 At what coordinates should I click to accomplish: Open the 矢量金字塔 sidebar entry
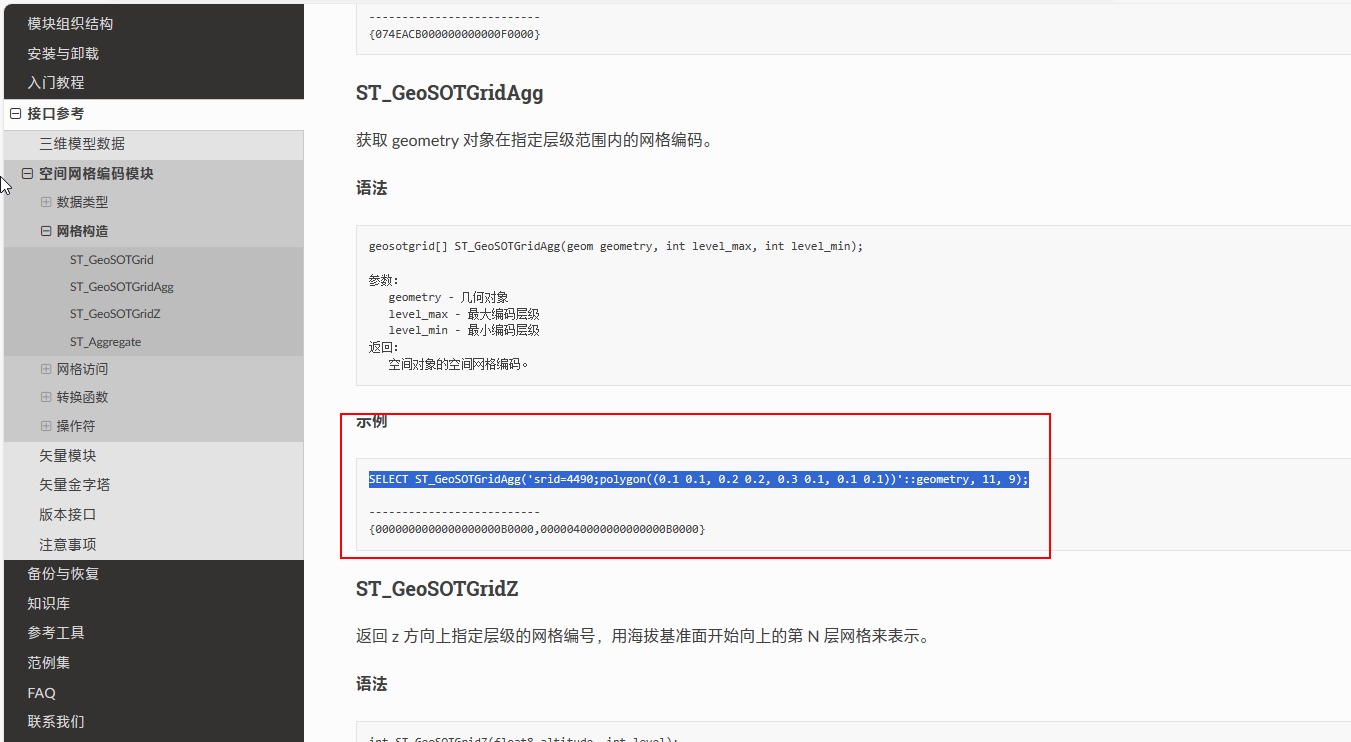75,485
